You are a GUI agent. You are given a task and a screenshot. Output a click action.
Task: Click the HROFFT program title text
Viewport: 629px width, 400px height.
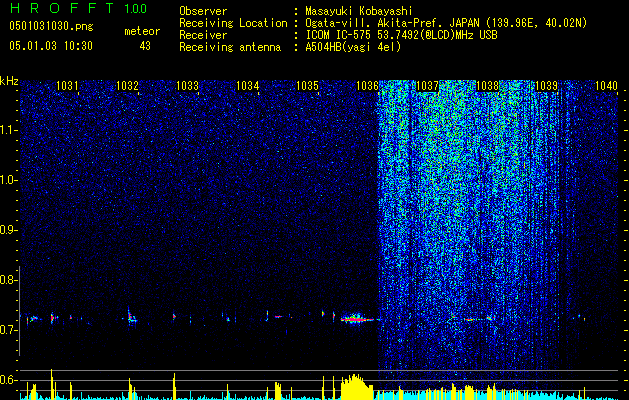click(64, 8)
